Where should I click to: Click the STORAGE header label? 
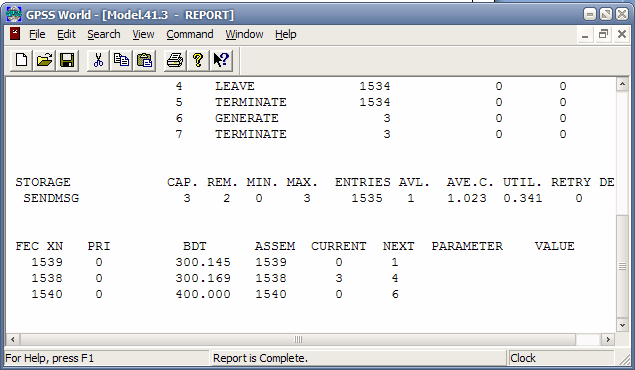pyautogui.click(x=43, y=182)
